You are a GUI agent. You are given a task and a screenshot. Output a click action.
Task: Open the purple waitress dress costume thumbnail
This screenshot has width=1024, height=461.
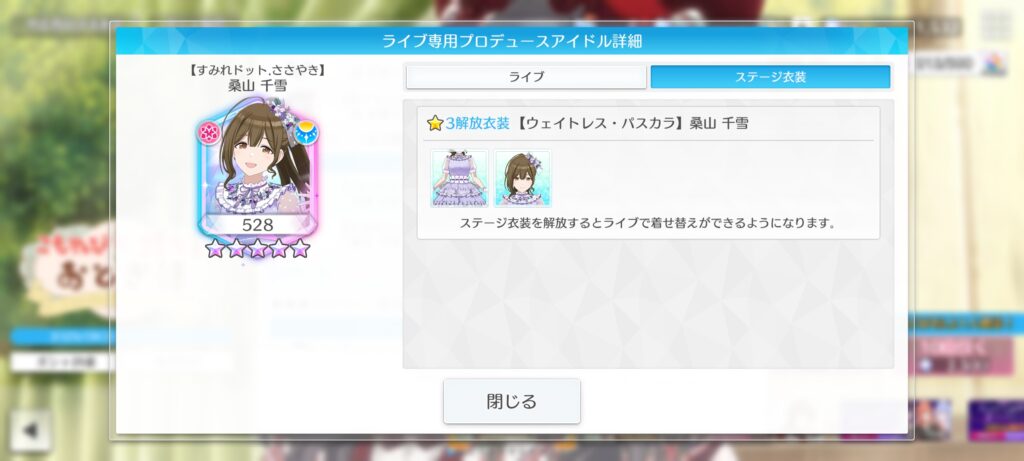point(460,179)
